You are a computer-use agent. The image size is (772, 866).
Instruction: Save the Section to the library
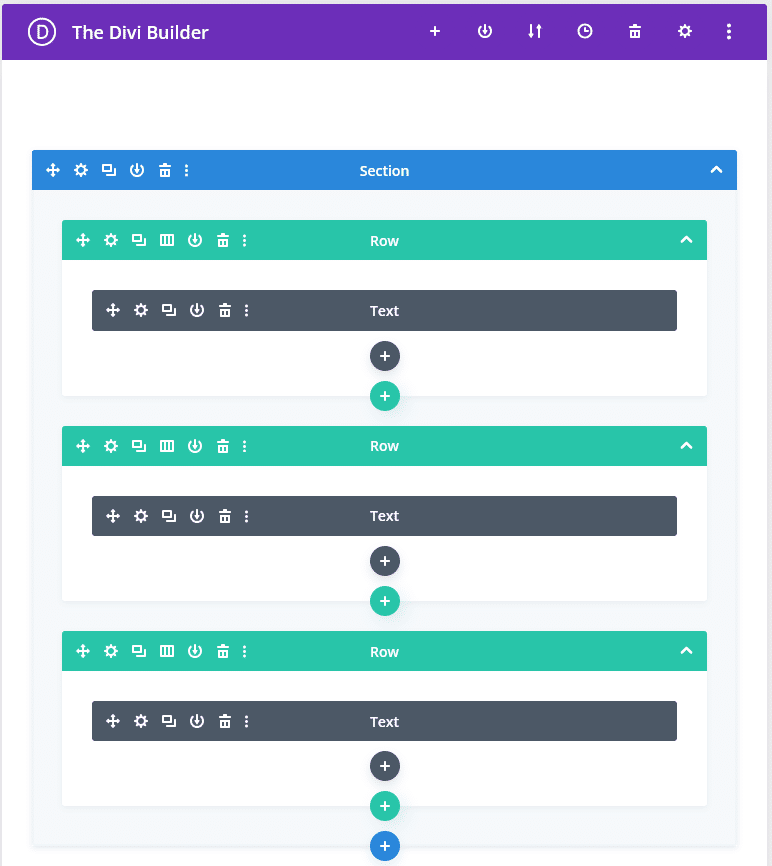(137, 170)
